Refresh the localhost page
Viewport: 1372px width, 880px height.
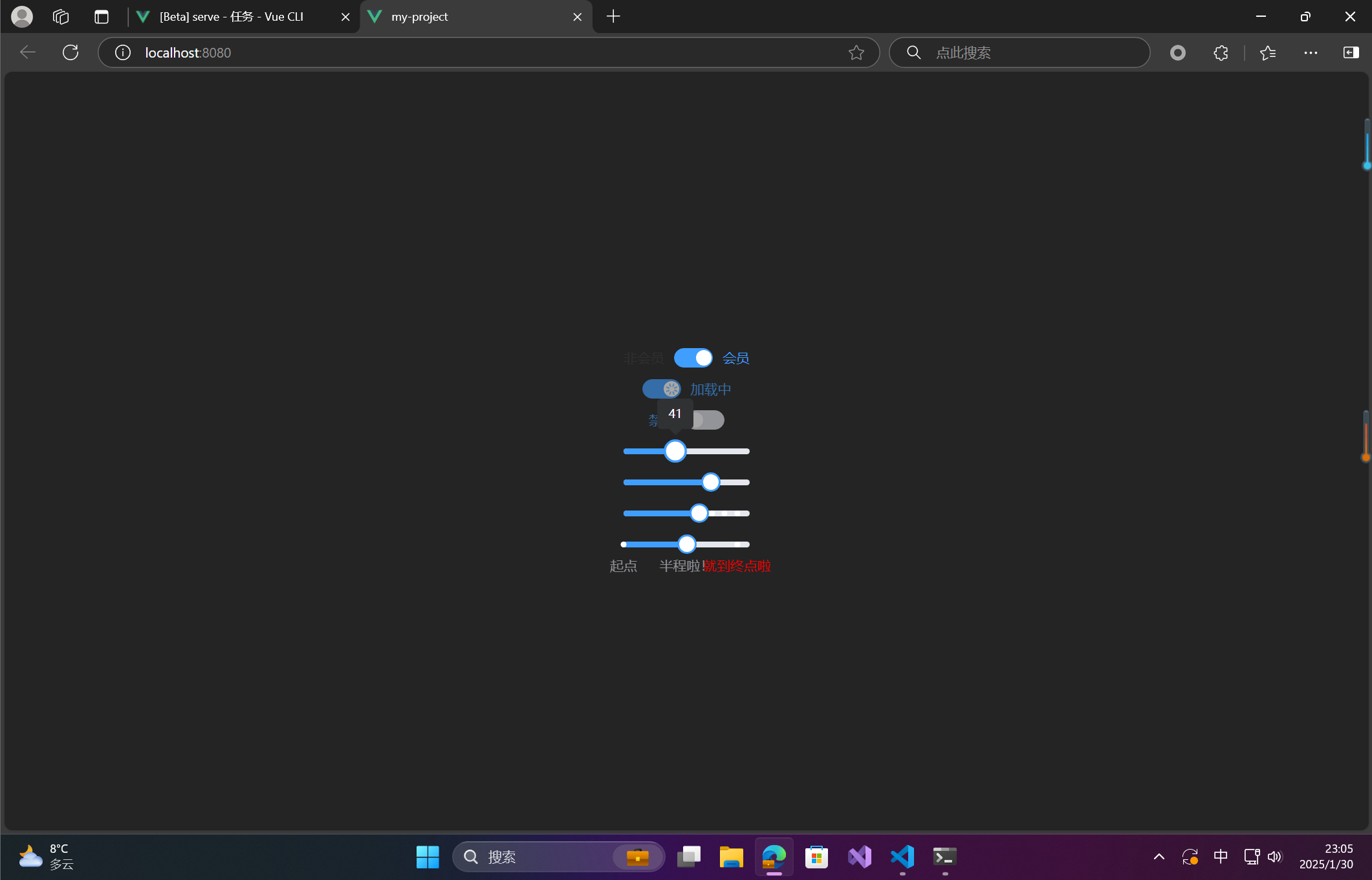point(71,52)
